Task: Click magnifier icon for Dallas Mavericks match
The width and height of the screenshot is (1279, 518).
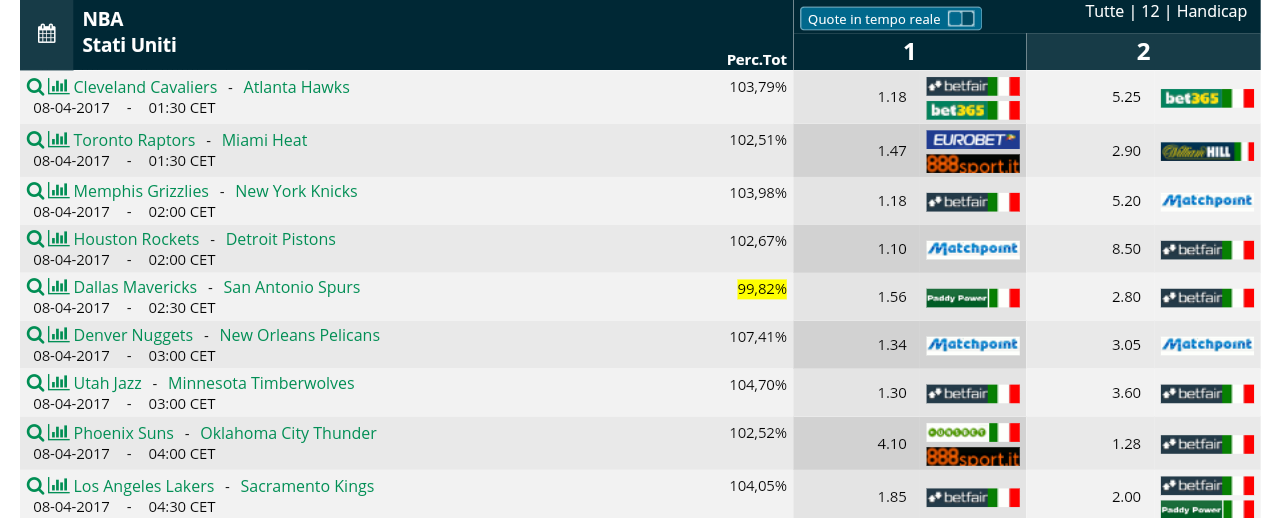Action: coord(35,287)
